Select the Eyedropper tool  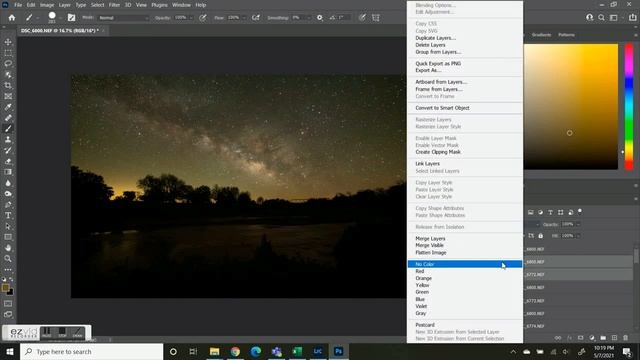tap(8, 107)
